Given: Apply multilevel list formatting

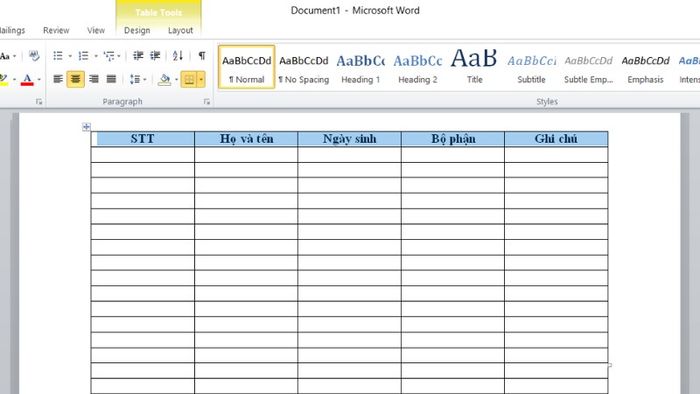Looking at the screenshot, I should 108,56.
